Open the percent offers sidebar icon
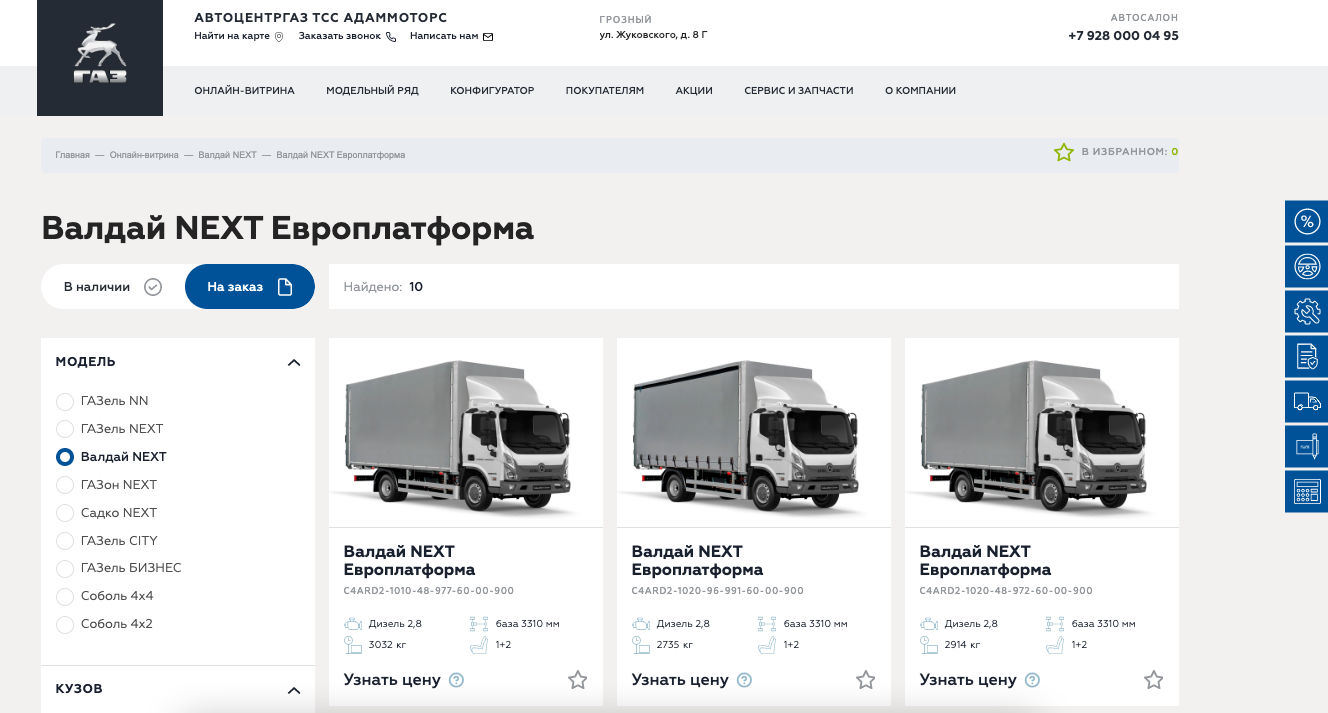The height and width of the screenshot is (713, 1328). coord(1306,222)
